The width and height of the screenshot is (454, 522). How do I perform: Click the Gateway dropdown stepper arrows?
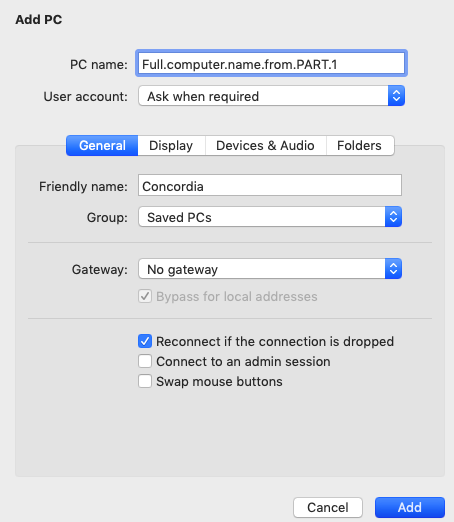393,269
